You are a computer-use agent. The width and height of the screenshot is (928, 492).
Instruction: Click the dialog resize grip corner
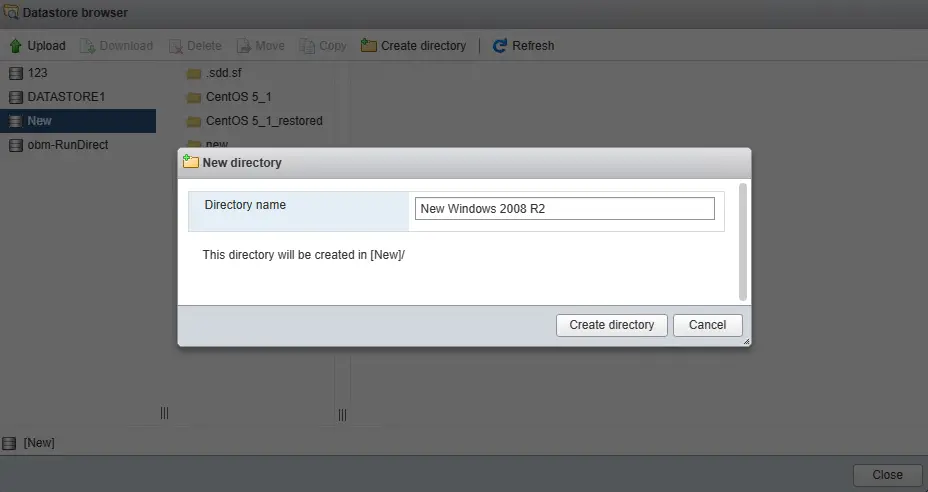745,341
